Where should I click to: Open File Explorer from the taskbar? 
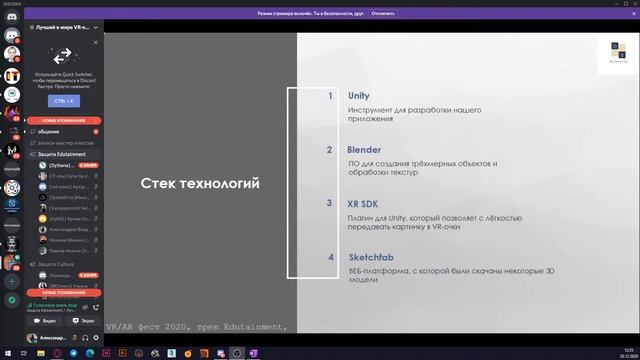tap(41, 353)
